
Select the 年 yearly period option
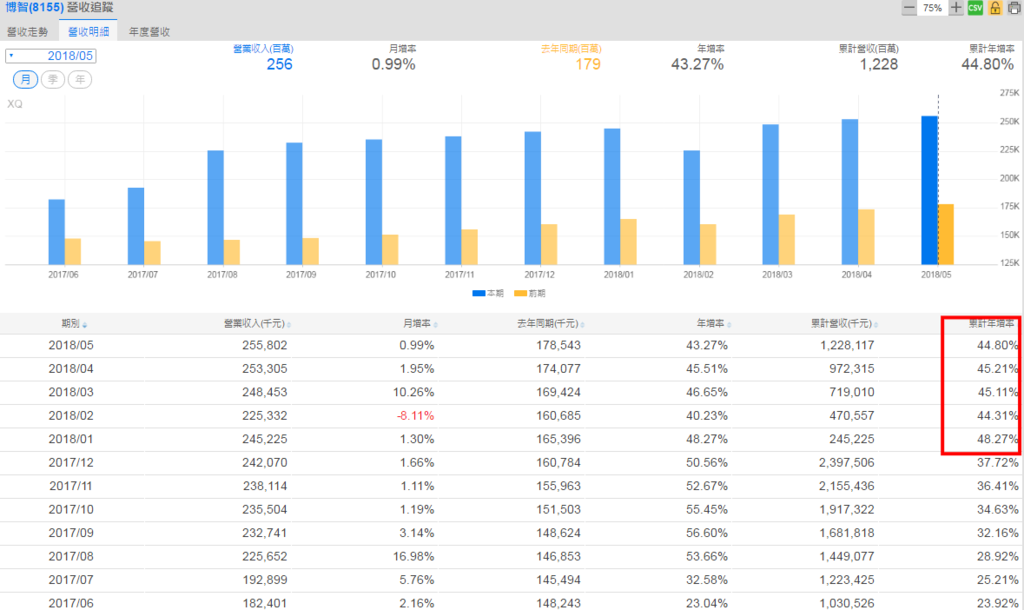click(80, 80)
